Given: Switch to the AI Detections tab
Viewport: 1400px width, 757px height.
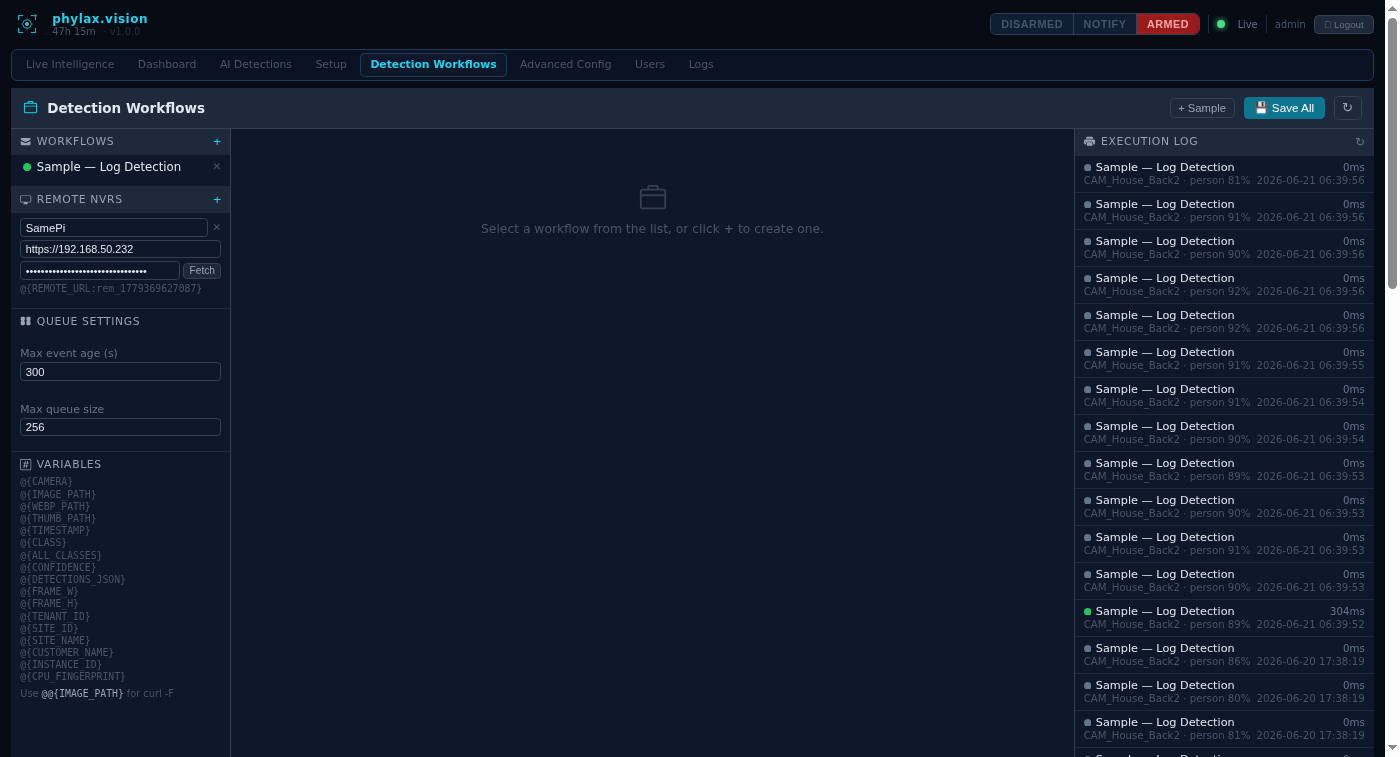Looking at the screenshot, I should pyautogui.click(x=256, y=65).
